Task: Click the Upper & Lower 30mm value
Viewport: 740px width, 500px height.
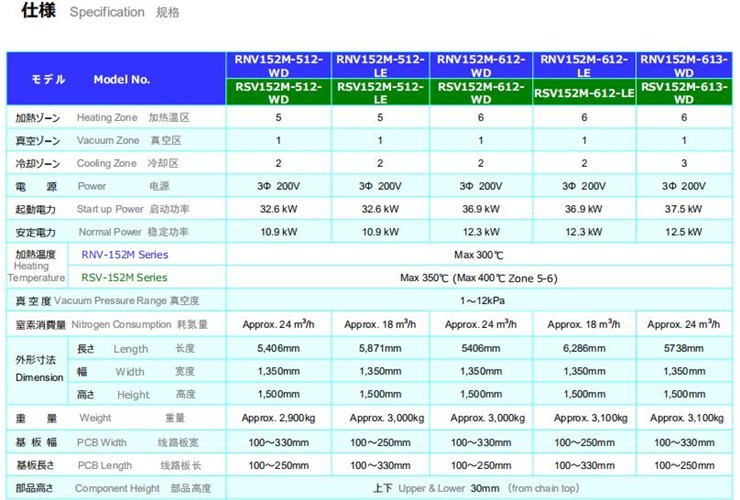Action: (x=476, y=488)
